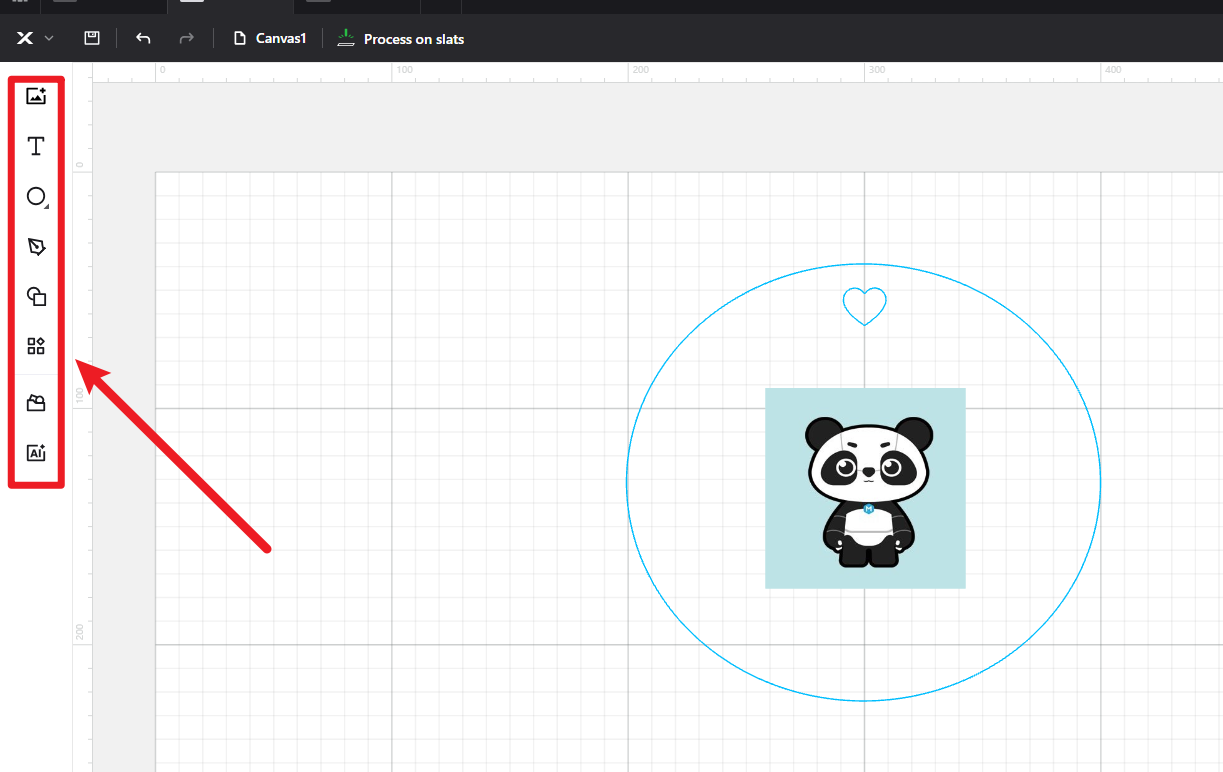The width and height of the screenshot is (1223, 772).
Task: Undo the last action
Action: [143, 38]
